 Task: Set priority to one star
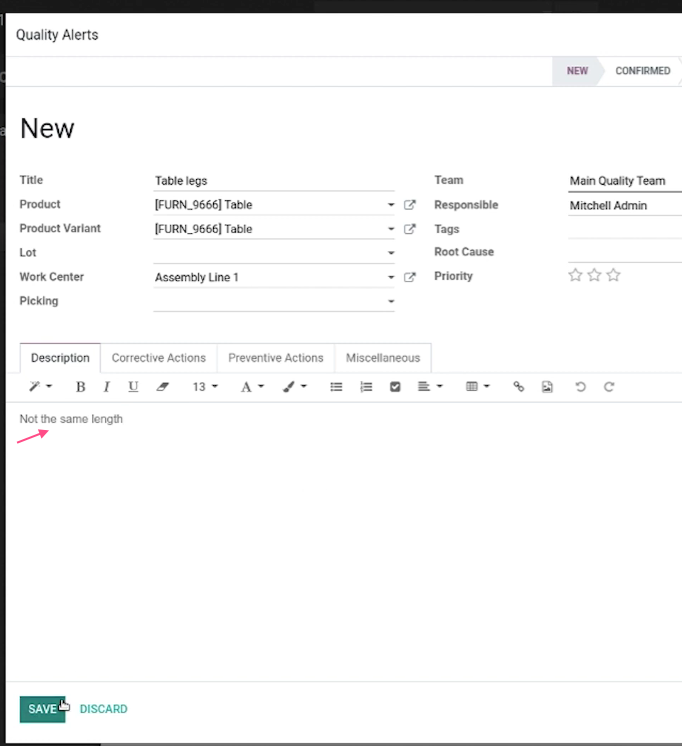tap(575, 275)
